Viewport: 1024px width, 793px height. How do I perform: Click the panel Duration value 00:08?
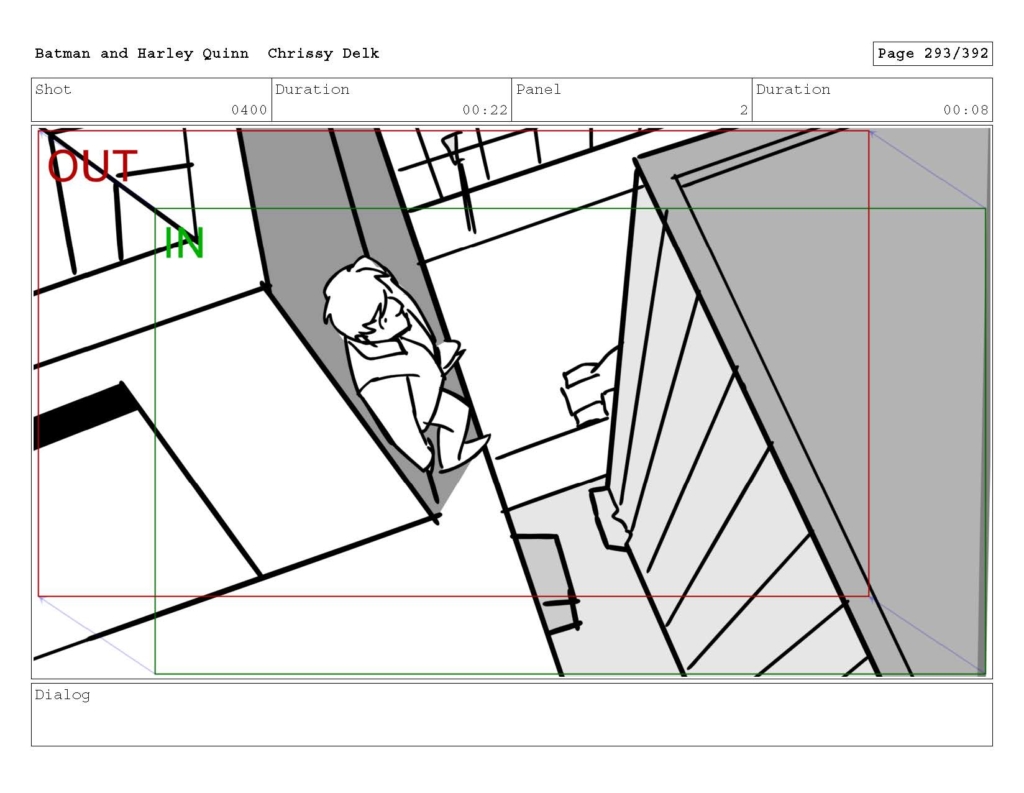click(x=965, y=110)
